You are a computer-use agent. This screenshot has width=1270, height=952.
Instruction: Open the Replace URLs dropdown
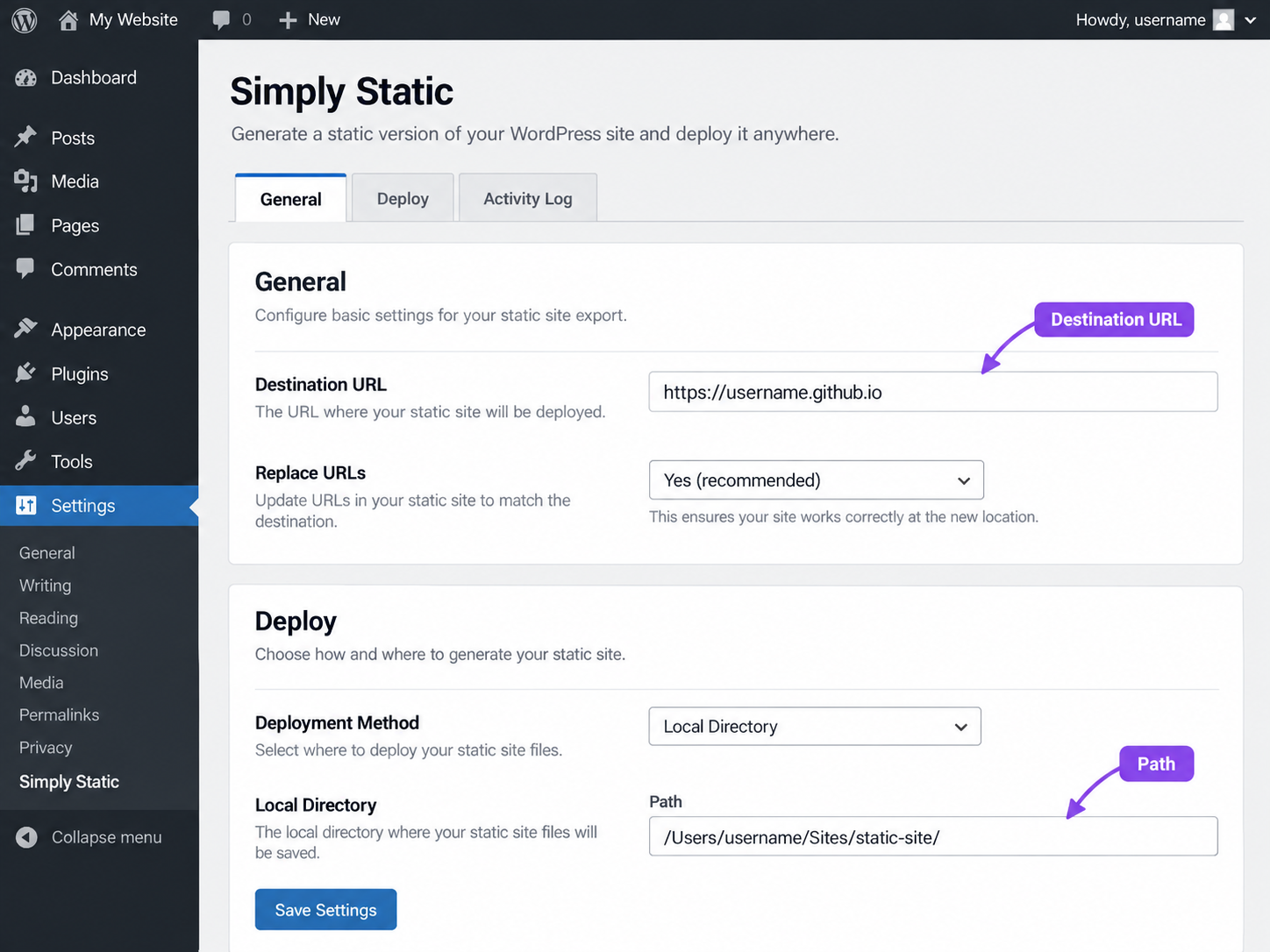coord(816,480)
